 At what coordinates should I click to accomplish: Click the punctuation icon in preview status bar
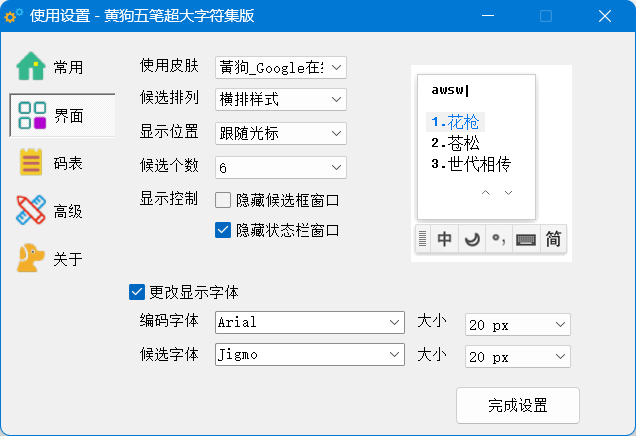497,240
